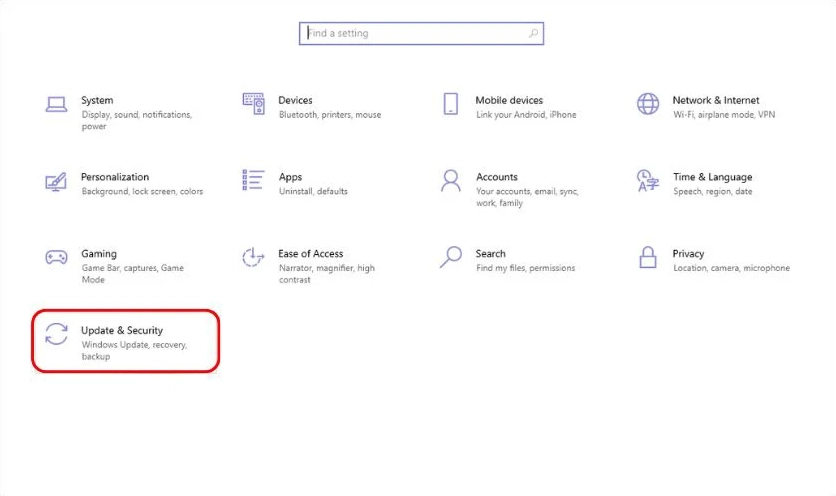Click 'Find my files, permissions' description
836x496 pixels.
coord(526,268)
